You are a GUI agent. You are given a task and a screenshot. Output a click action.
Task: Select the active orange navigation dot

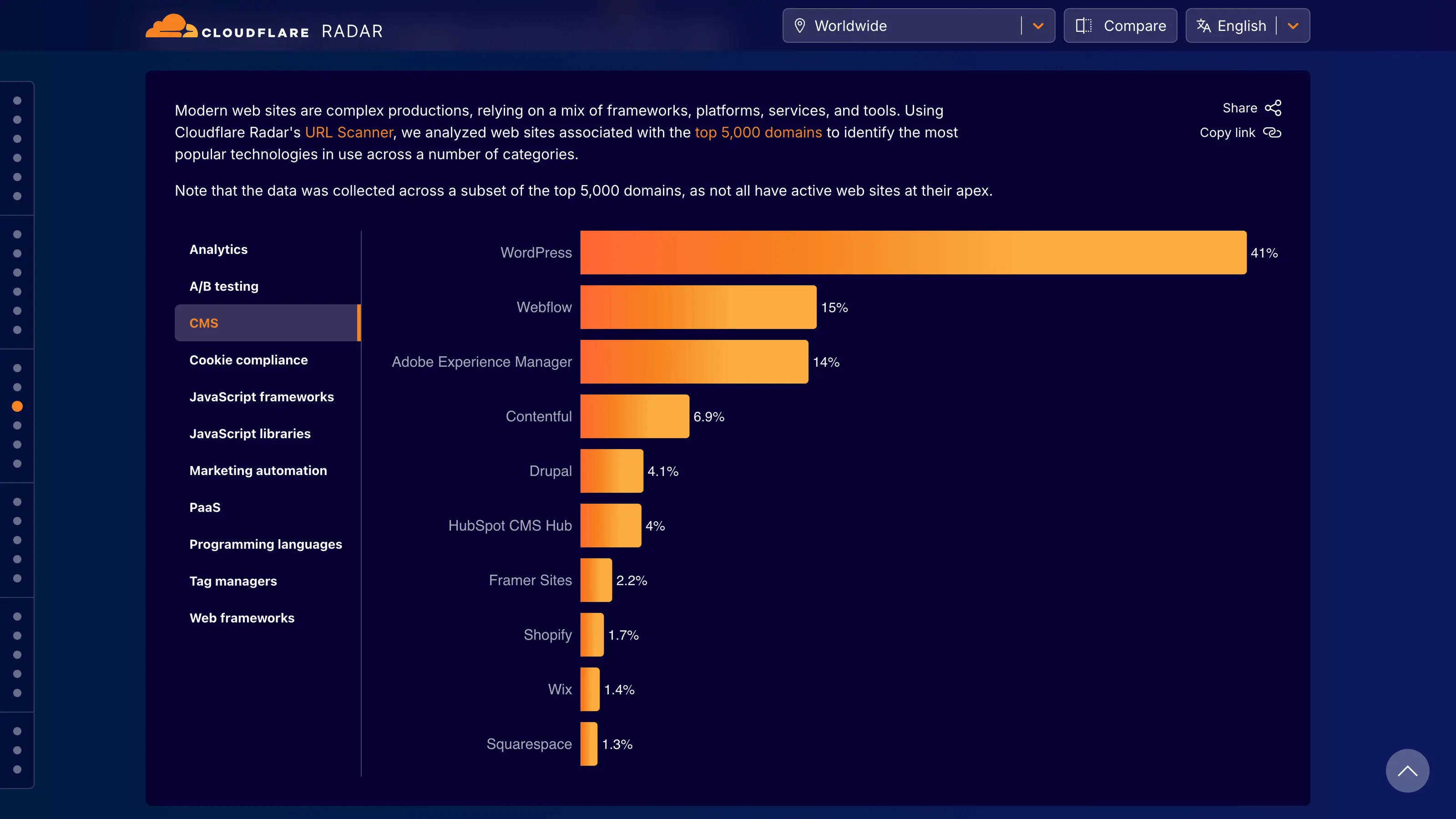(17, 406)
